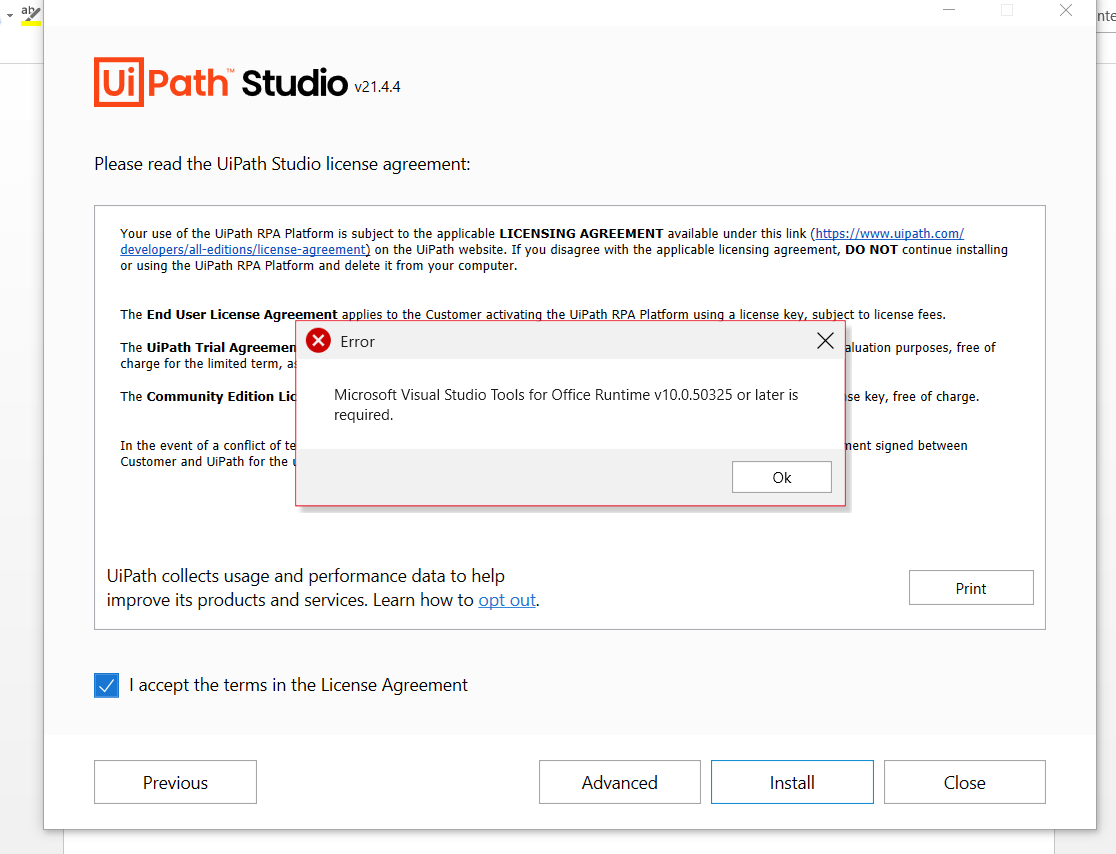Viewport: 1116px width, 854px height.
Task: Click the Install button
Action: pos(792,782)
